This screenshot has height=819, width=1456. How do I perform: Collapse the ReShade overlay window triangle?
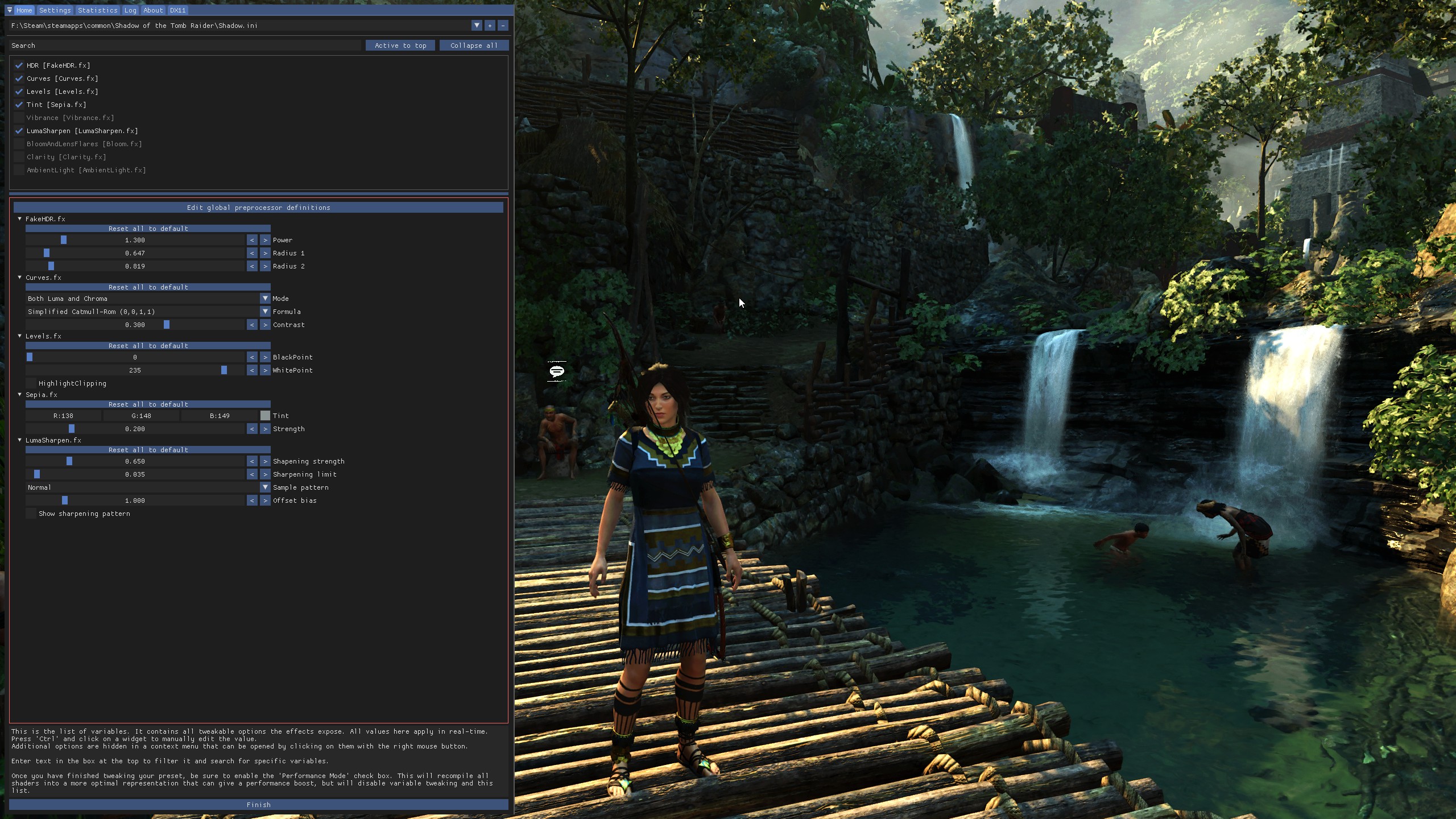[x=9, y=10]
